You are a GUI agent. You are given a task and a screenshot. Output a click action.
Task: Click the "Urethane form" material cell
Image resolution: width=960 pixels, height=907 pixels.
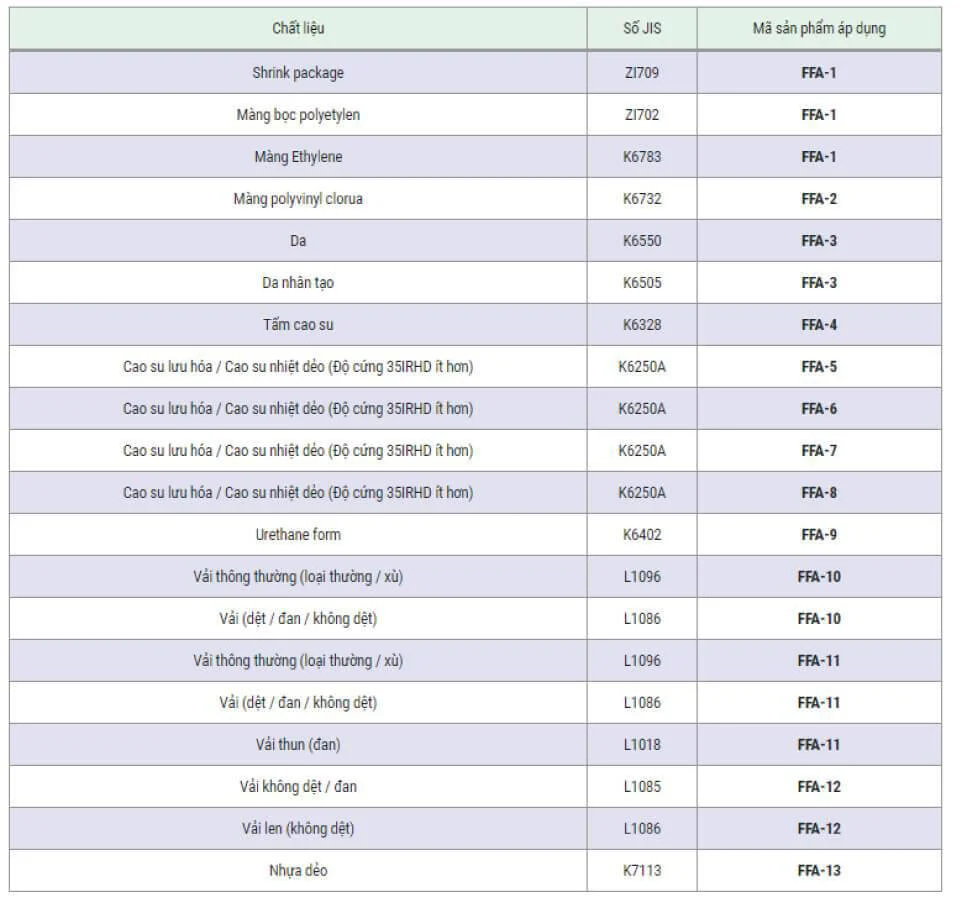pos(298,535)
